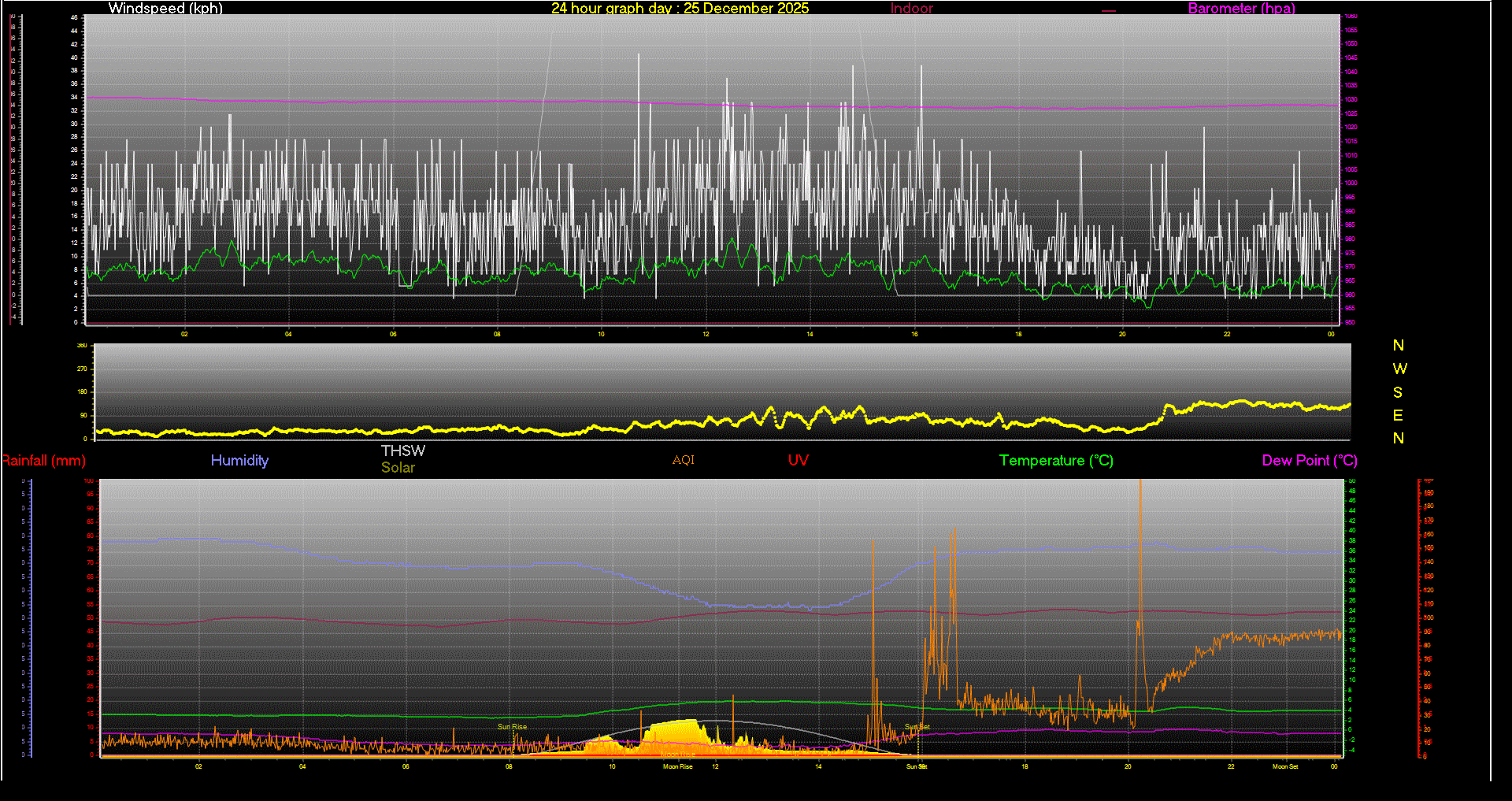Click the Dew Point (°C) legend label
This screenshot has height=801, width=1512.
1309,461
